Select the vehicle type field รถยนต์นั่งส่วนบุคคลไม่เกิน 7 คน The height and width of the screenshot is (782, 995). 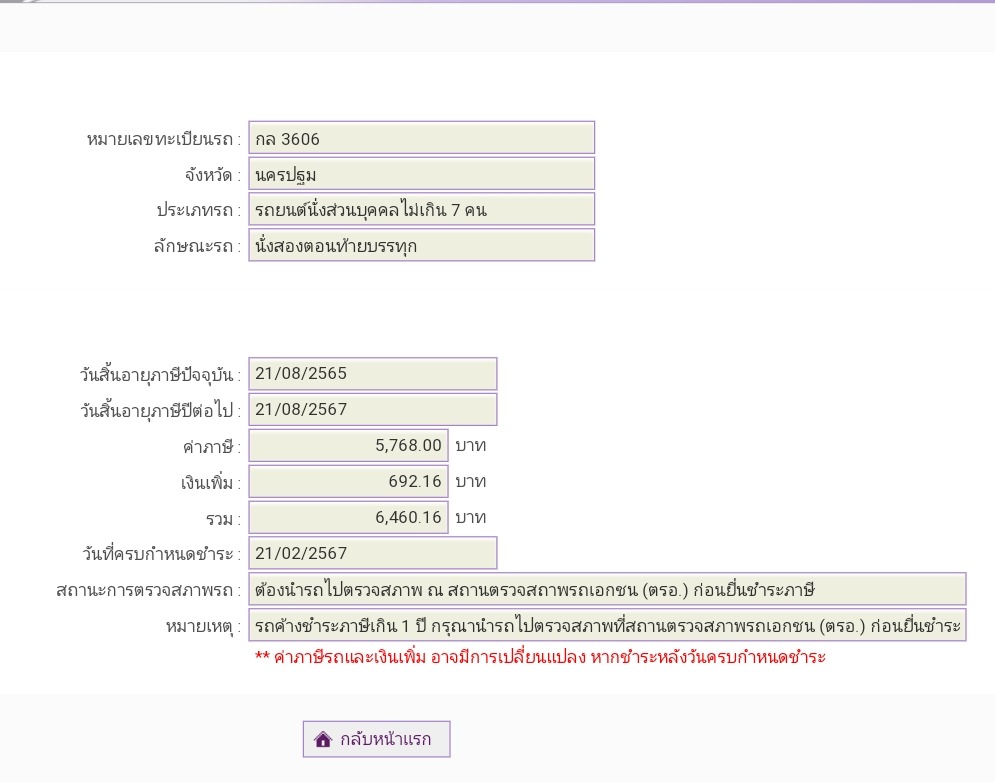point(421,209)
